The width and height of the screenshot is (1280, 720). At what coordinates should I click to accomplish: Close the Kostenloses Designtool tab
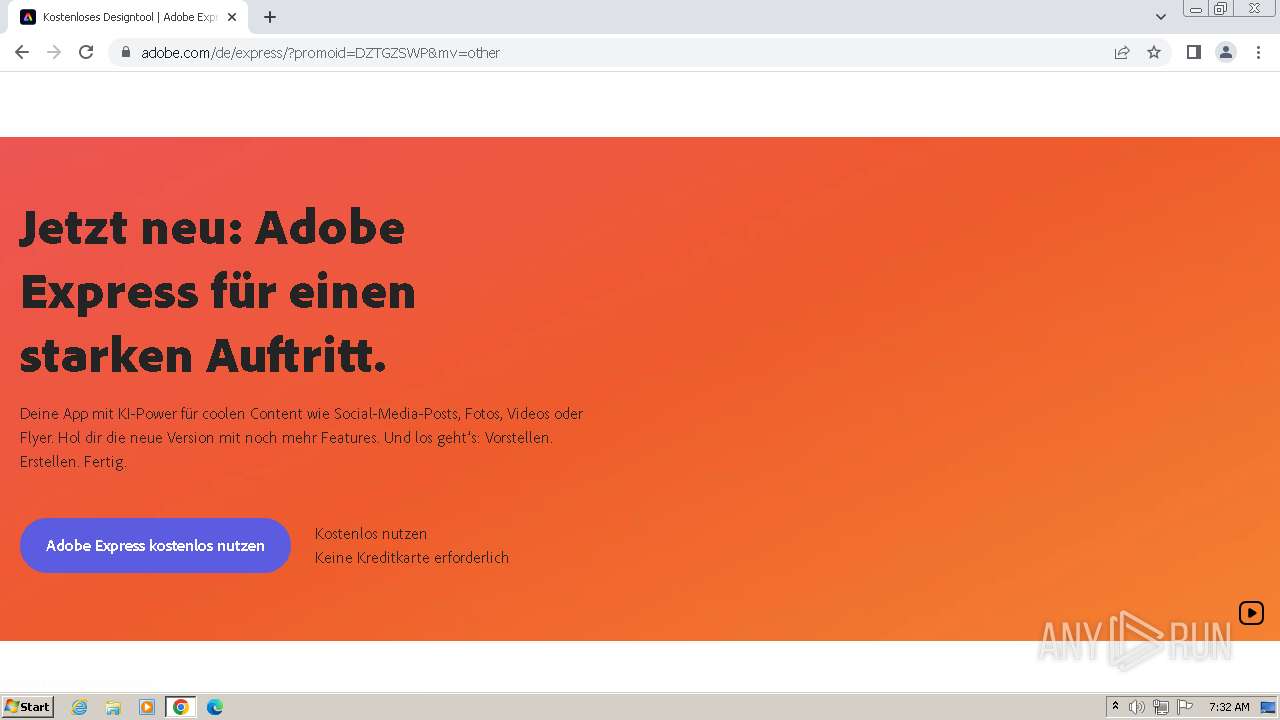[x=232, y=17]
